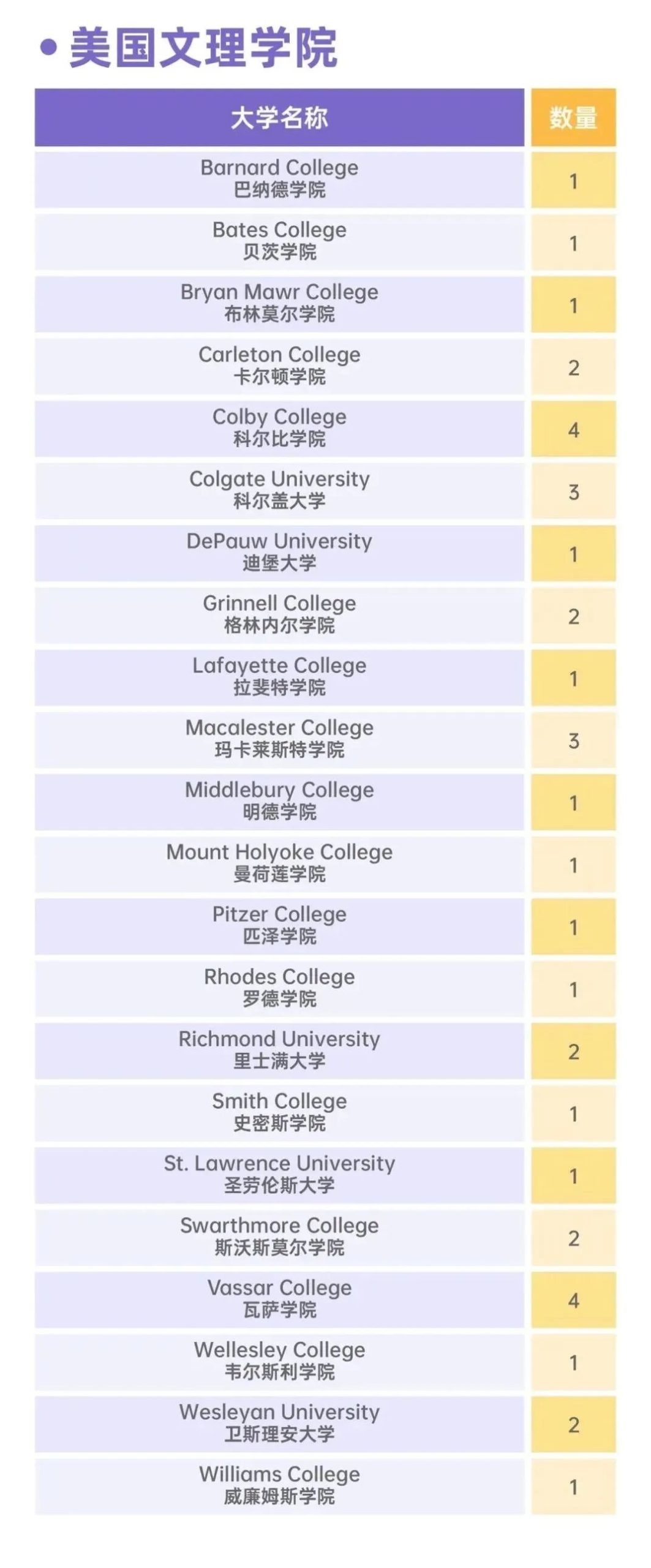Click the DePauw University entry

[x=279, y=552]
